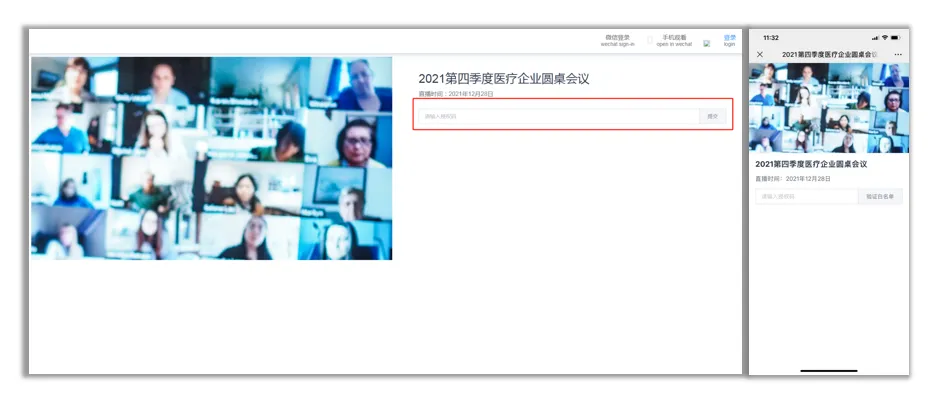Image resolution: width=945 pixels, height=396 pixels.
Task: Click the battery icon in phone status bar
Action: point(896,38)
